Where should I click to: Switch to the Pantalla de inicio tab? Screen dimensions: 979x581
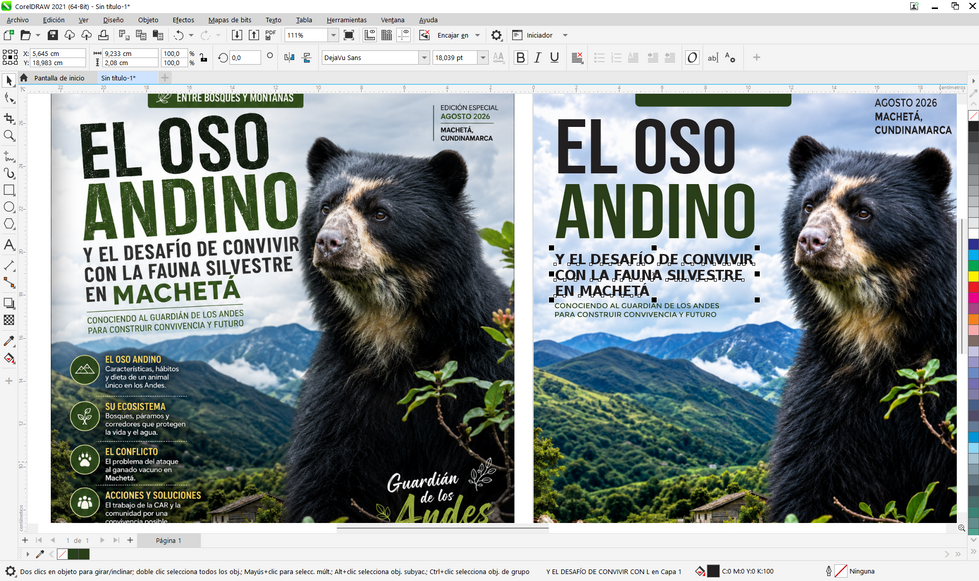pyautogui.click(x=59, y=78)
